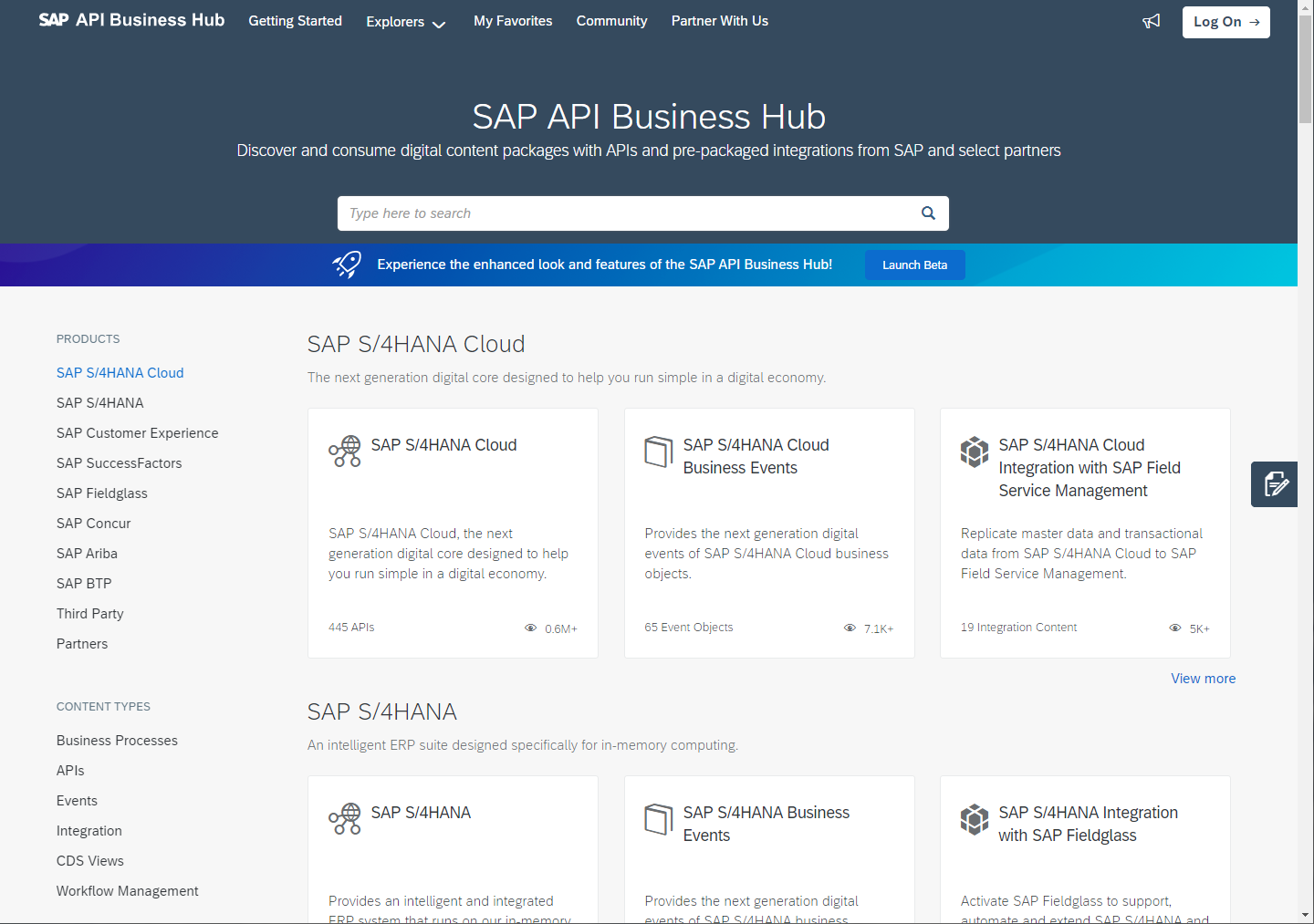Filter by SAP Customer Experience
The width and height of the screenshot is (1314, 924).
click(138, 433)
